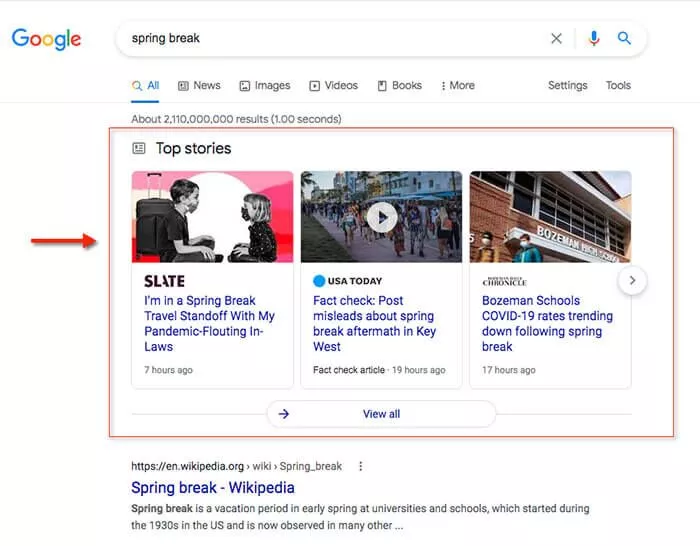Click inside the spring break search field
This screenshot has height=546, width=700.
(330, 39)
